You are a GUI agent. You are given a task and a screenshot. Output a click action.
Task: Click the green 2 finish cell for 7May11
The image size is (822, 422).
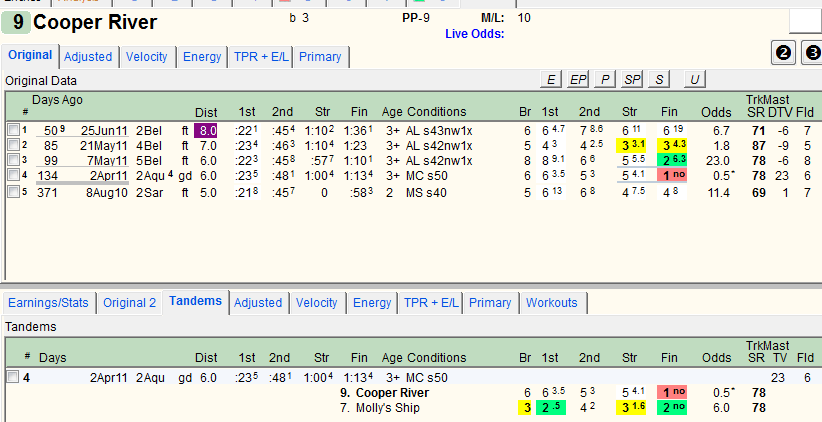(x=672, y=160)
